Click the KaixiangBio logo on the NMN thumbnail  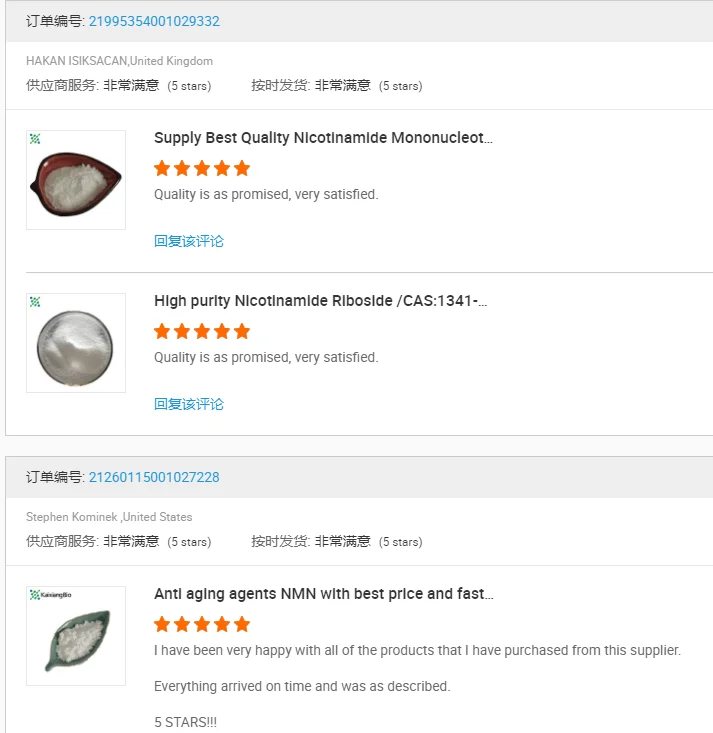(x=44, y=594)
